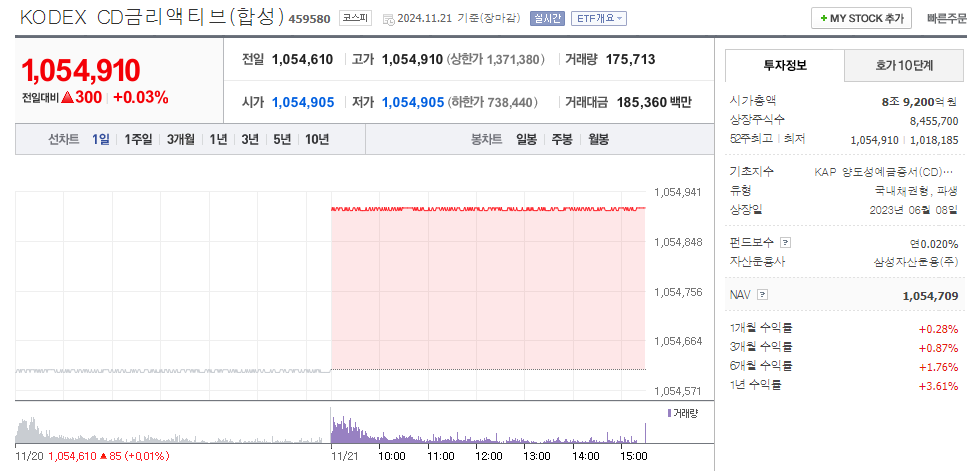
Task: Click the 하한가 738,440 text
Action: [493, 102]
